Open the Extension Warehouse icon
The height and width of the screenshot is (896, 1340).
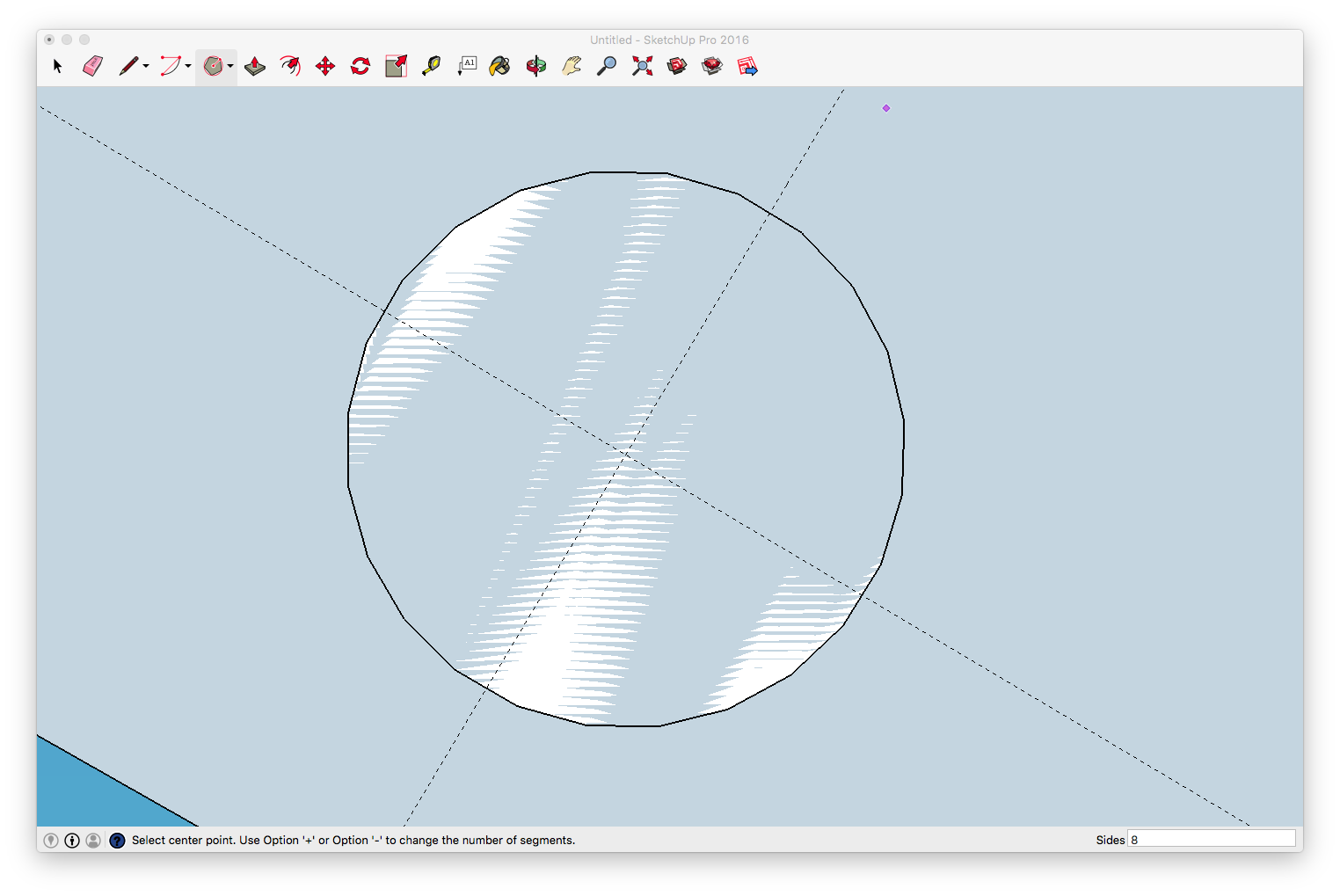[712, 66]
